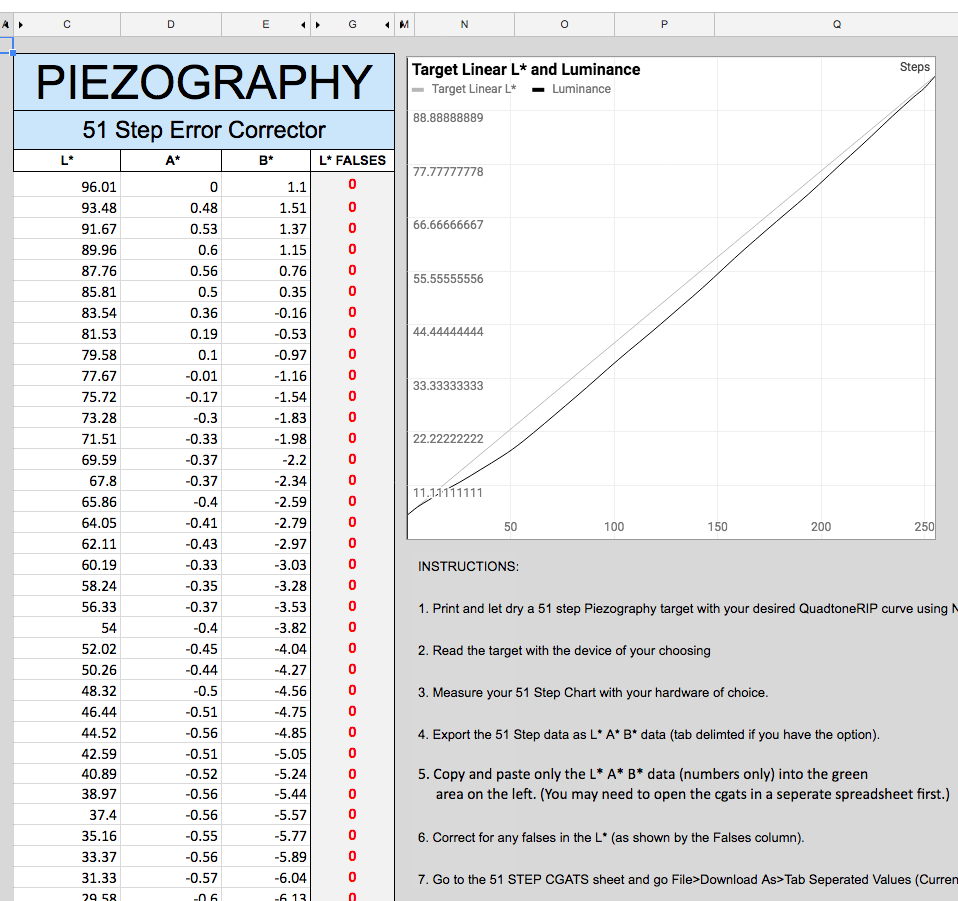This screenshot has height=901, width=958.
Task: Select the B* cell with value 1.51
Action: click(266, 208)
